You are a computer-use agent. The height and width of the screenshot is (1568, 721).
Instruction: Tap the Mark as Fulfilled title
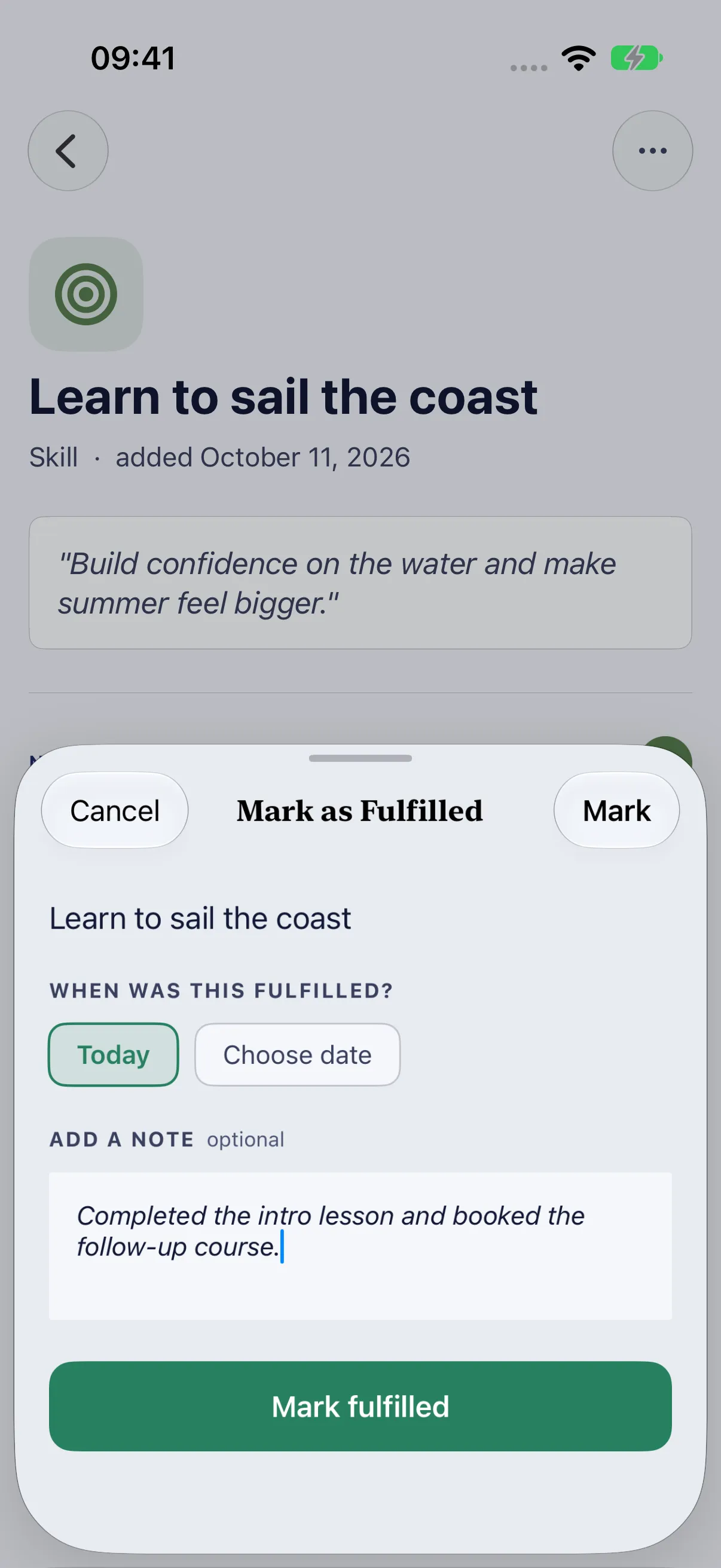tap(359, 811)
